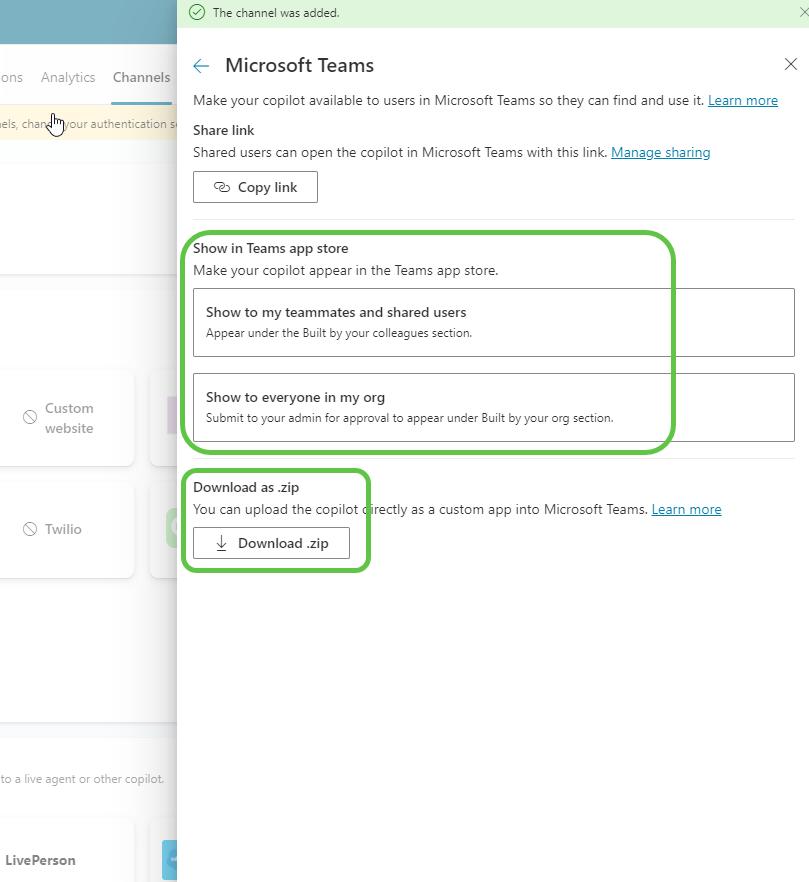Viewport: 809px width, 882px height.
Task: Click the green channel icon right of Twilio
Action: [171, 529]
